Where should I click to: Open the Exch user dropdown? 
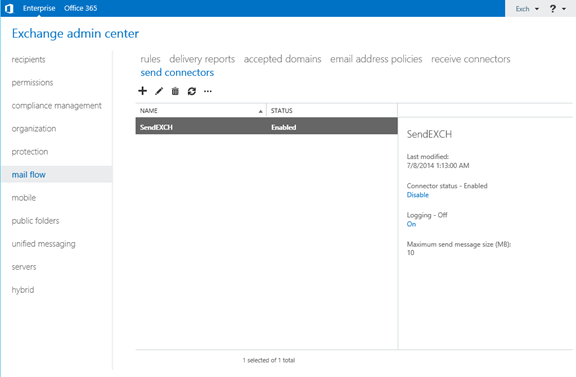pos(527,9)
